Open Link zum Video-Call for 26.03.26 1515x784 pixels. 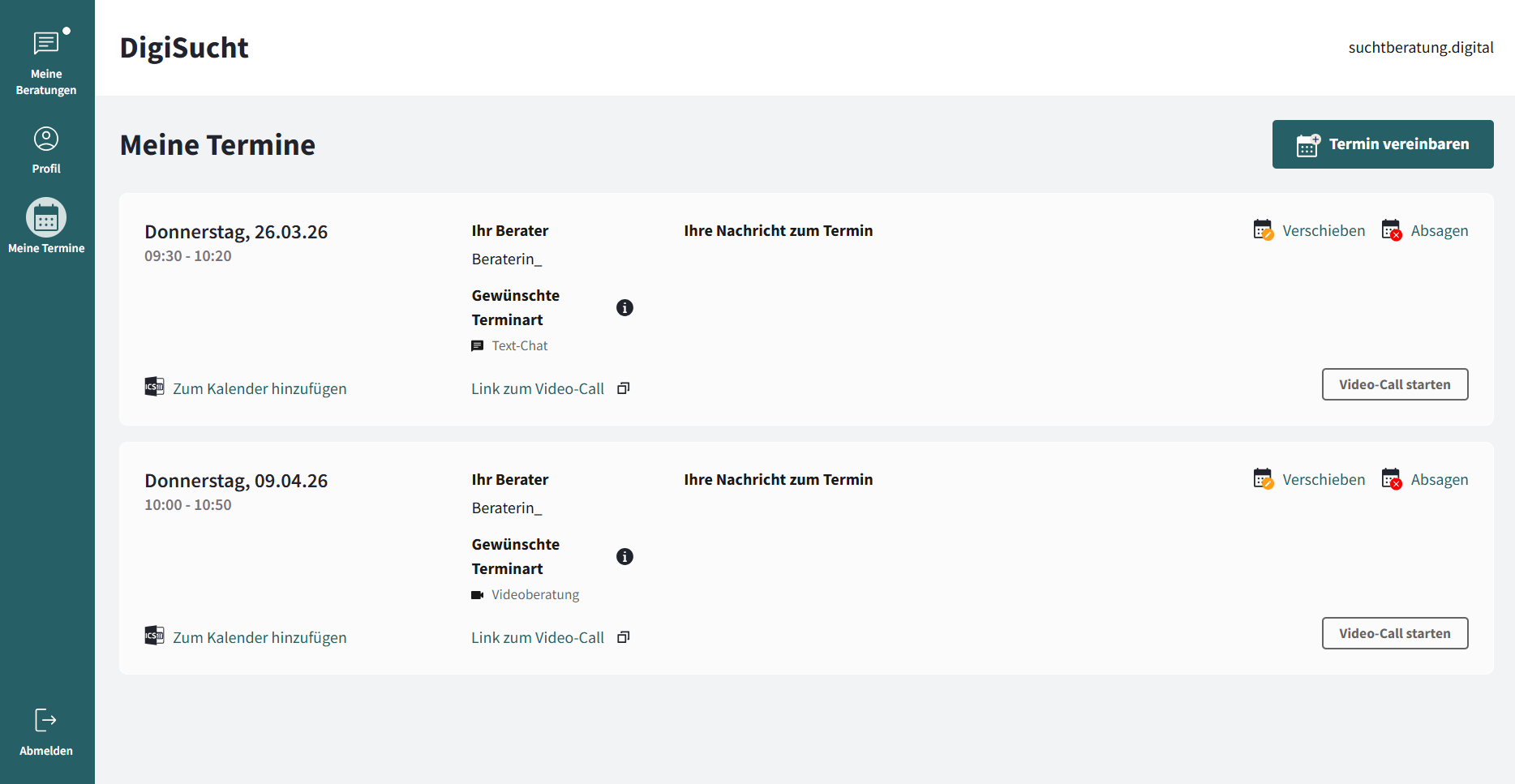coord(538,388)
